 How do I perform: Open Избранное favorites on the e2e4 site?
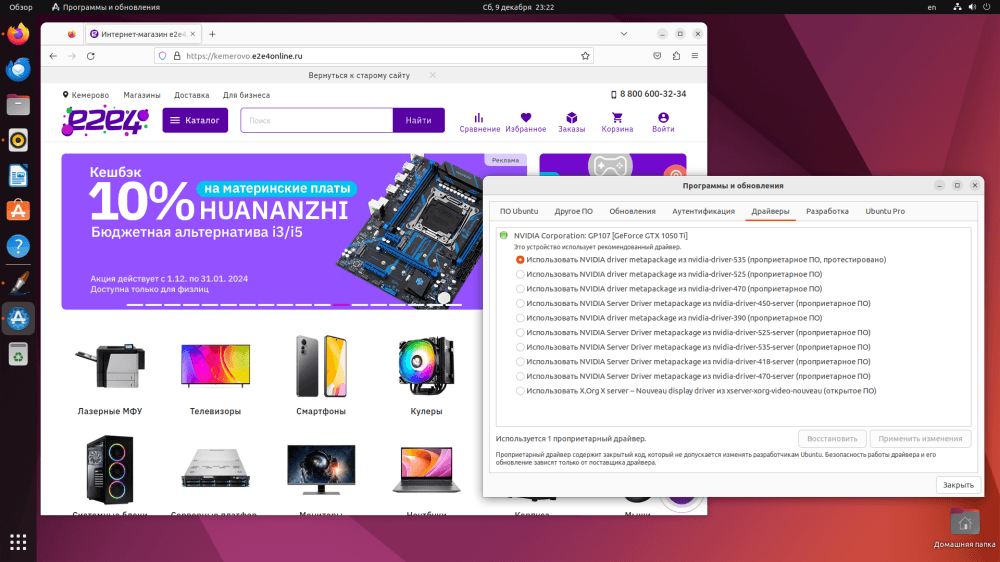pos(526,122)
